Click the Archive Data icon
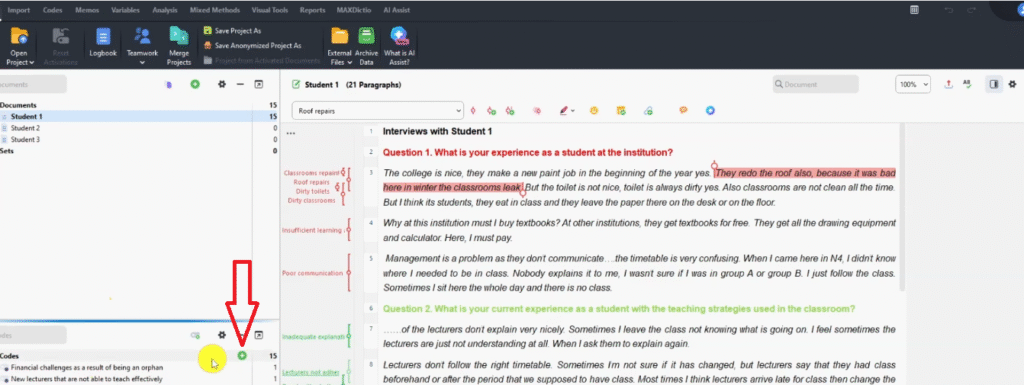 coord(366,36)
